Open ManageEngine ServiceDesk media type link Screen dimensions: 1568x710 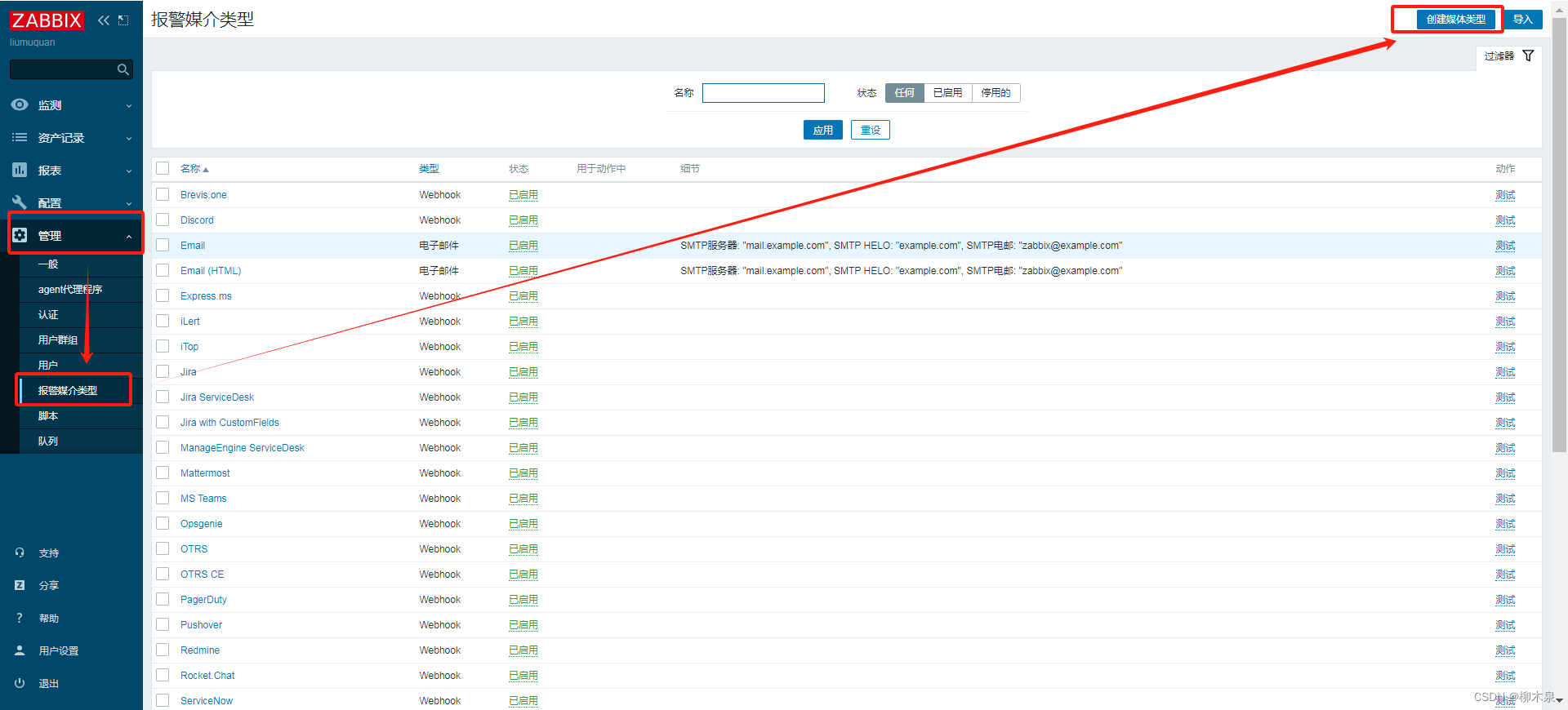coord(243,448)
